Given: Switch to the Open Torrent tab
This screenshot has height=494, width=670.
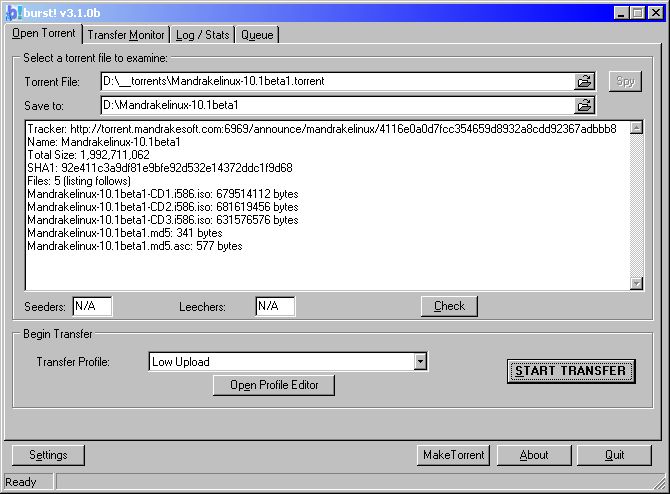Looking at the screenshot, I should pyautogui.click(x=43, y=33).
